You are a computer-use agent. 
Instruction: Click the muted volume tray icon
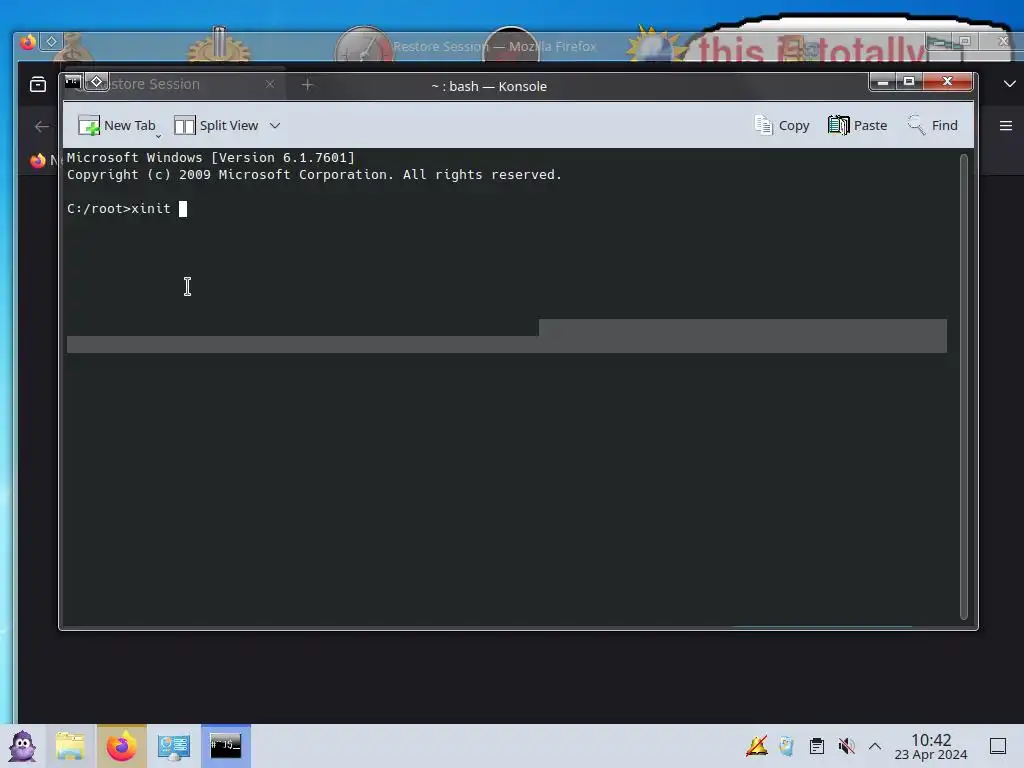pos(846,746)
